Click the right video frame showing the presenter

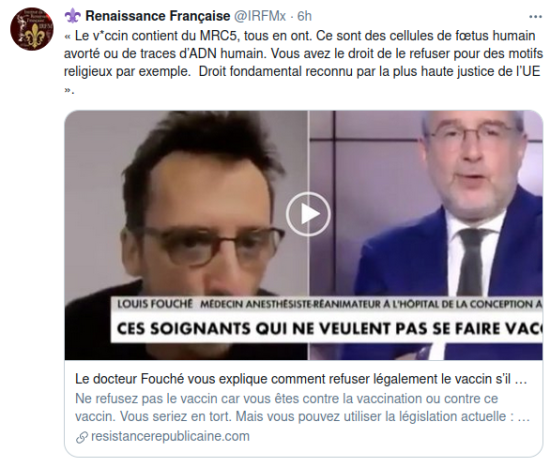(425, 235)
